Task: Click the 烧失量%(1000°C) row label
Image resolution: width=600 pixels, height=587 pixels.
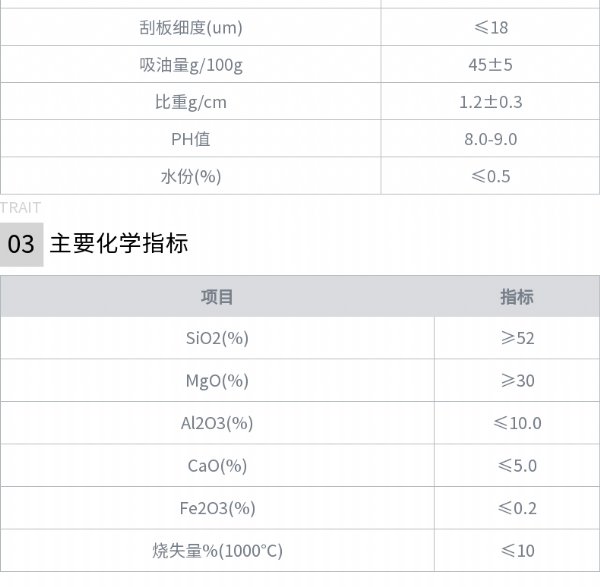Action: [x=217, y=551]
